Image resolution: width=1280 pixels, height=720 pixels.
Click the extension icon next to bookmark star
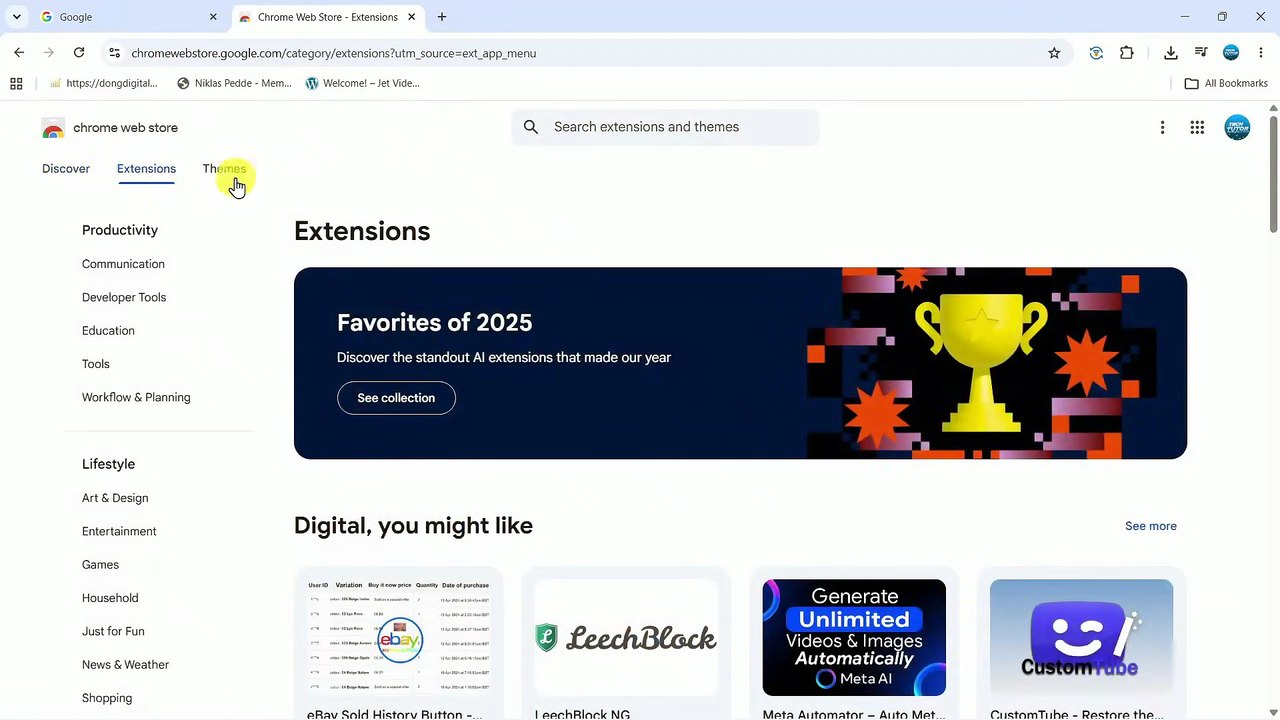(1096, 53)
